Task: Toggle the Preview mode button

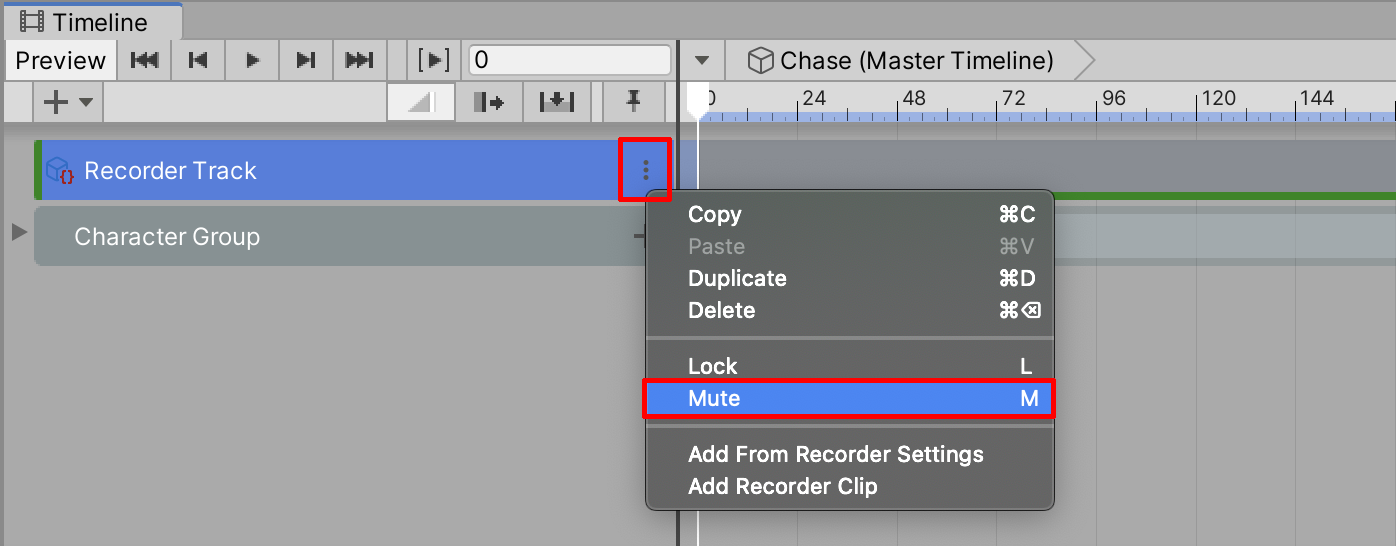Action: click(61, 61)
